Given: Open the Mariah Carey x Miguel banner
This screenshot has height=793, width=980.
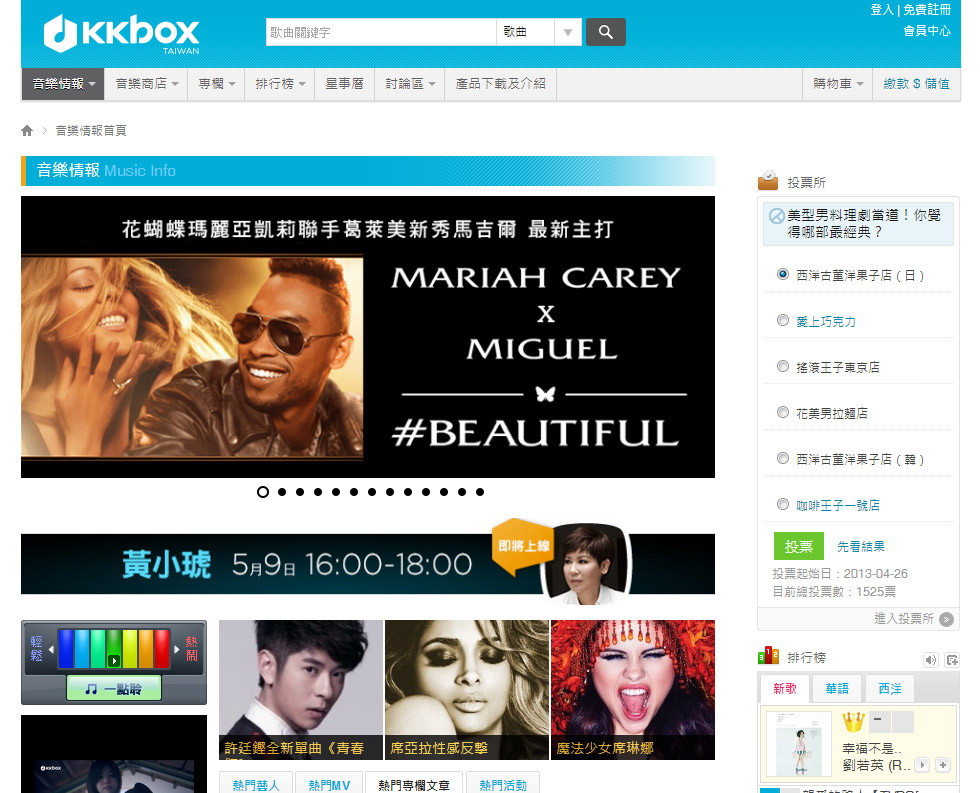Looking at the screenshot, I should (x=368, y=337).
